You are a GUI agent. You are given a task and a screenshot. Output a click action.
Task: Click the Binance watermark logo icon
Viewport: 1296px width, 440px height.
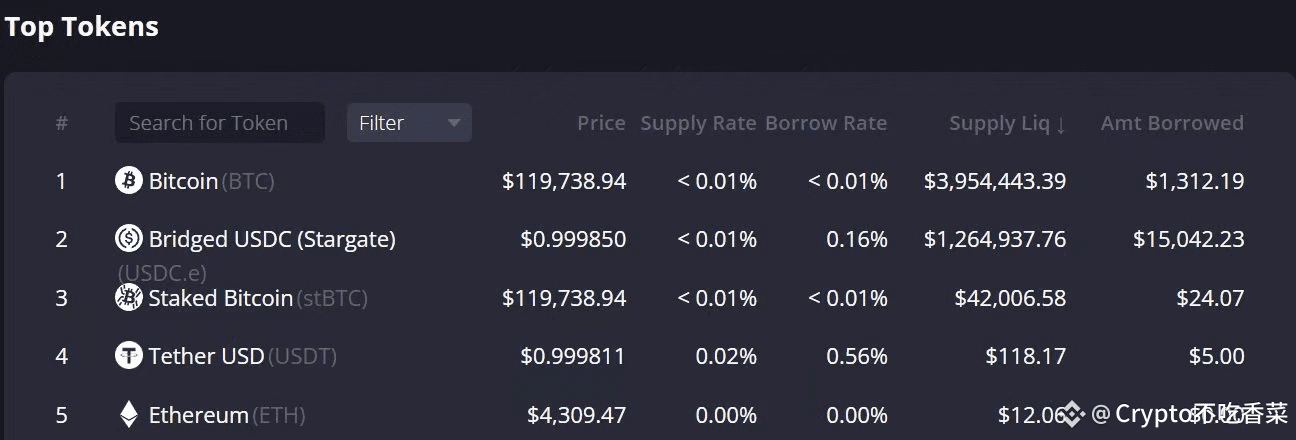coord(1073,413)
